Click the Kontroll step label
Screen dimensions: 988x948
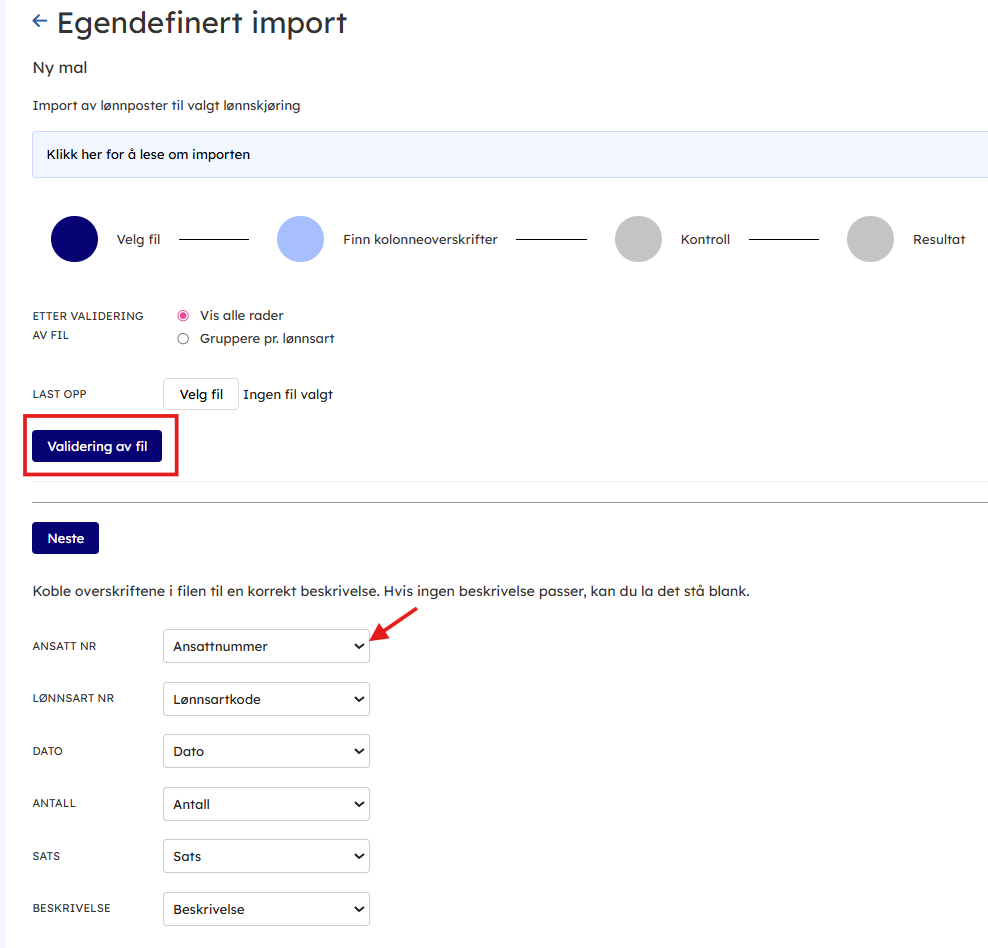[x=705, y=240]
